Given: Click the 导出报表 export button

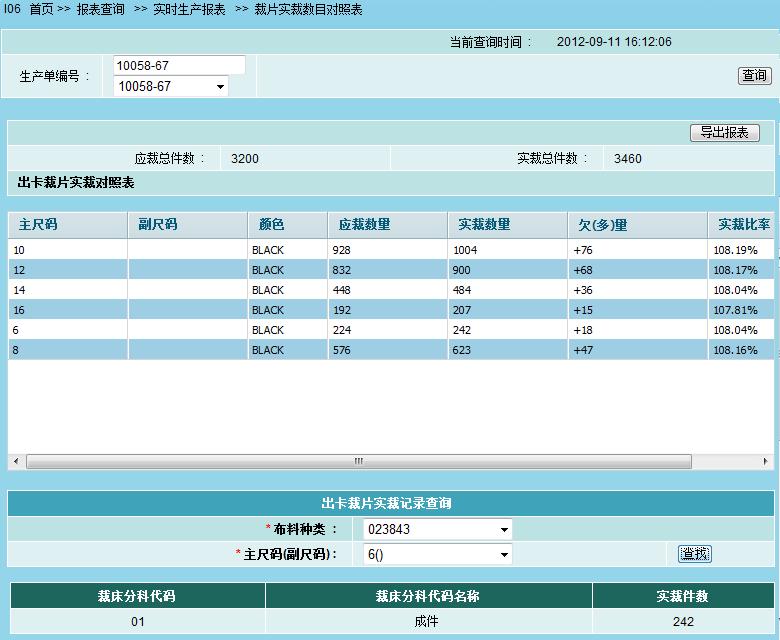Looking at the screenshot, I should point(724,133).
